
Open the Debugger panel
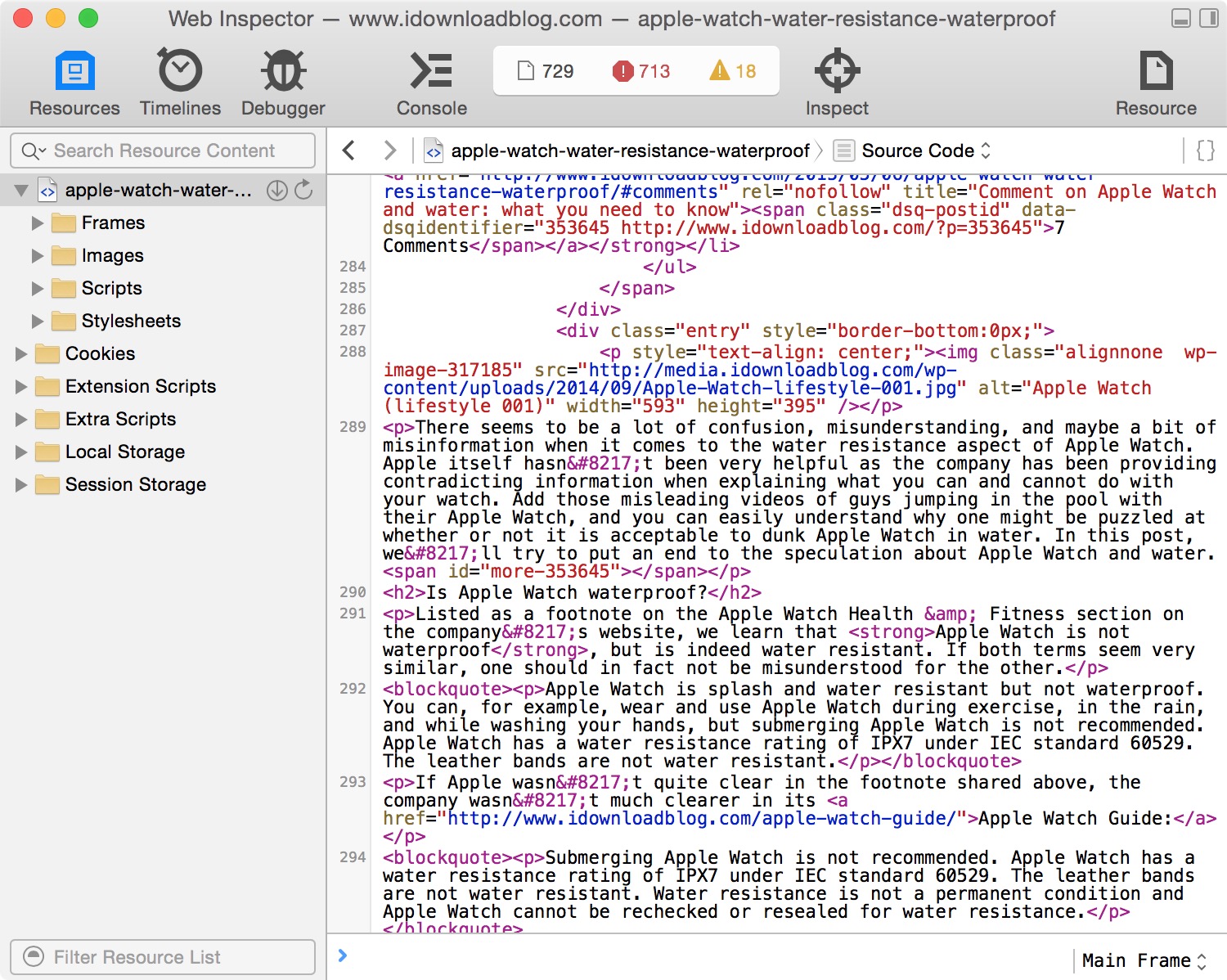tap(283, 83)
